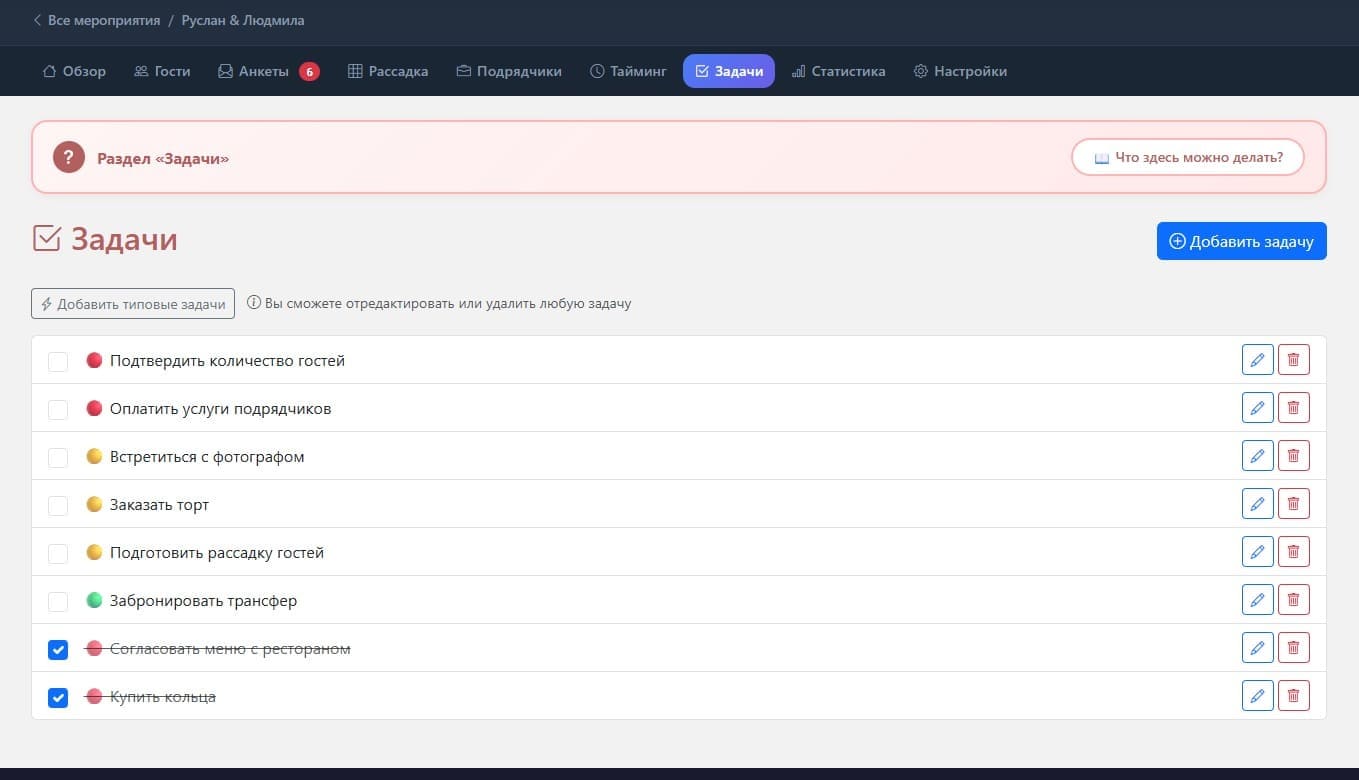The image size is (1359, 780).
Task: Edit the Купить кольца task
Action: pyautogui.click(x=1258, y=696)
